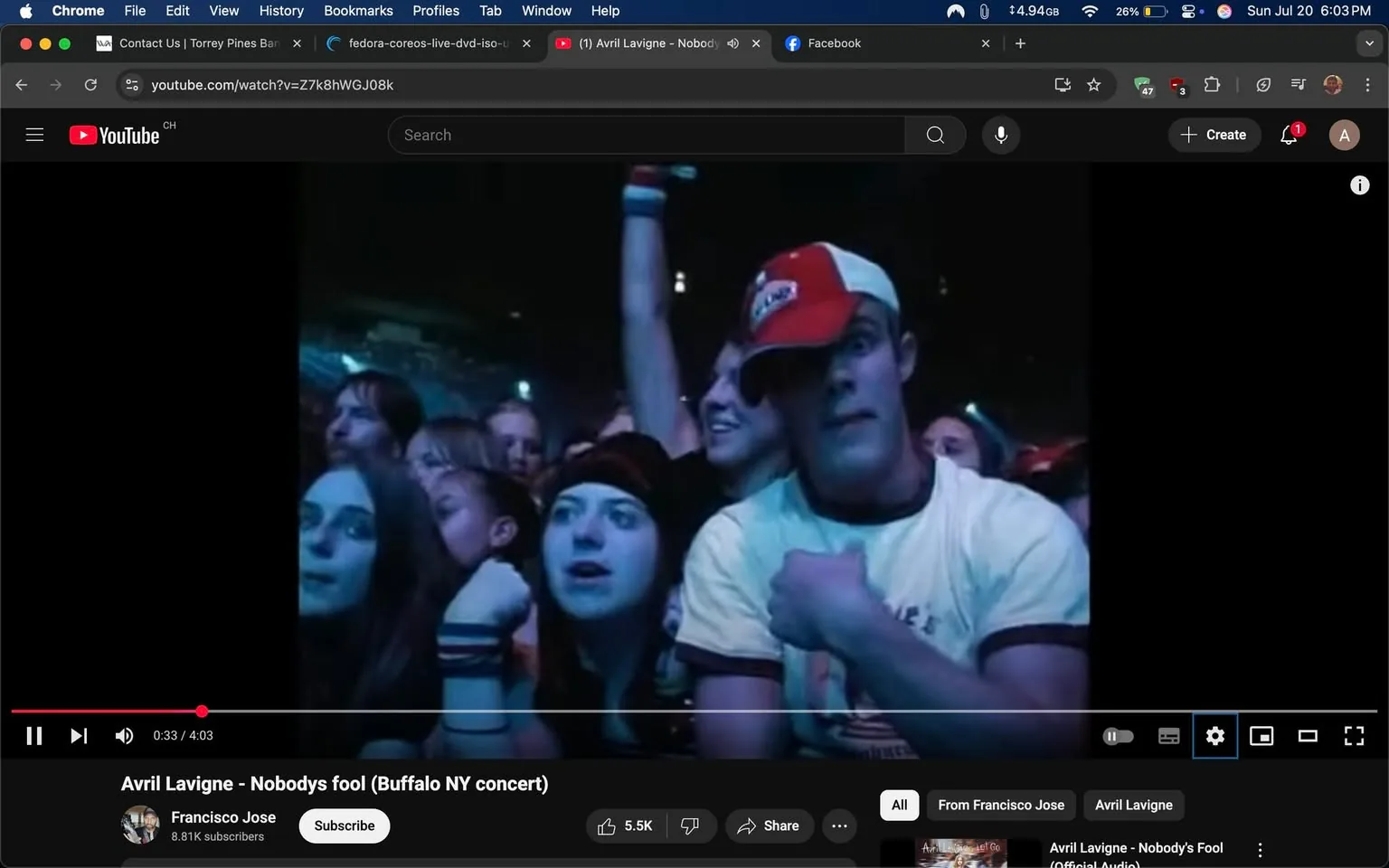The width and height of the screenshot is (1389, 868).
Task: Start a voice search with the microphone
Action: pos(1000,134)
